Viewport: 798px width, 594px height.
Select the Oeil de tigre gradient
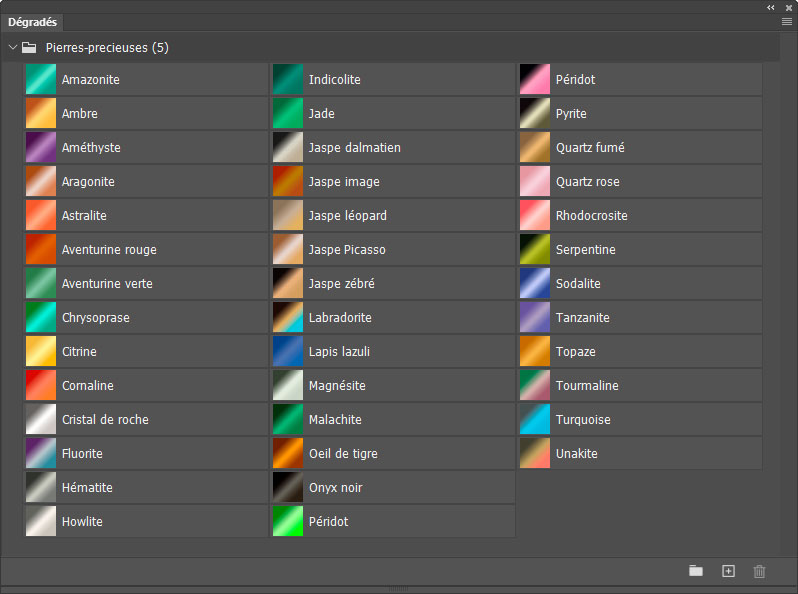pyautogui.click(x=288, y=454)
